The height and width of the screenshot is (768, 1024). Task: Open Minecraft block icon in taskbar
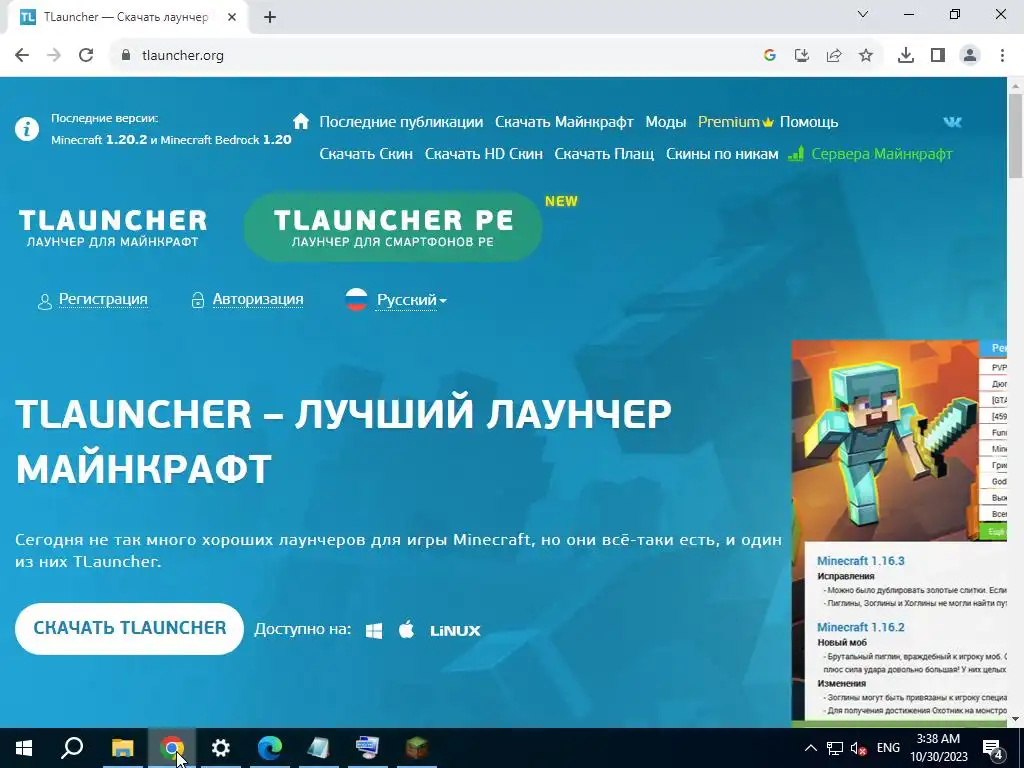click(417, 748)
